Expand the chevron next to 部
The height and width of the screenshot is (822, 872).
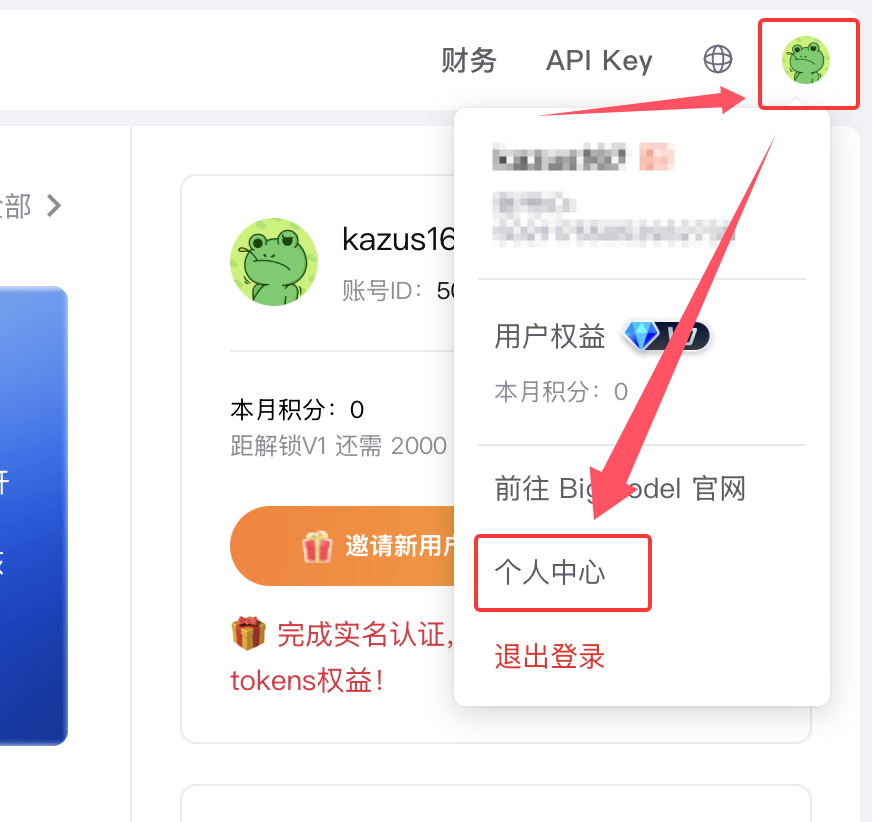pos(54,206)
